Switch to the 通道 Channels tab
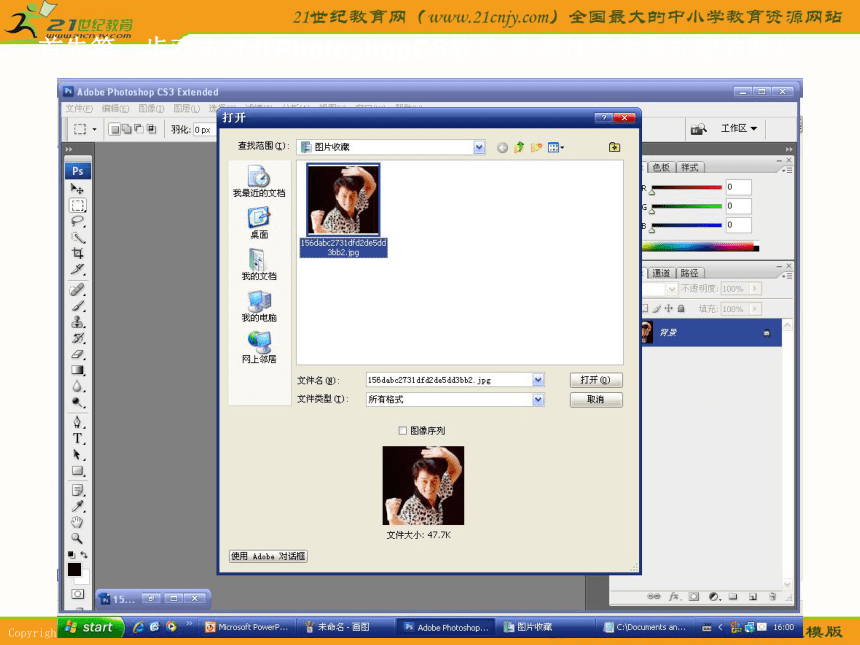 click(x=661, y=273)
